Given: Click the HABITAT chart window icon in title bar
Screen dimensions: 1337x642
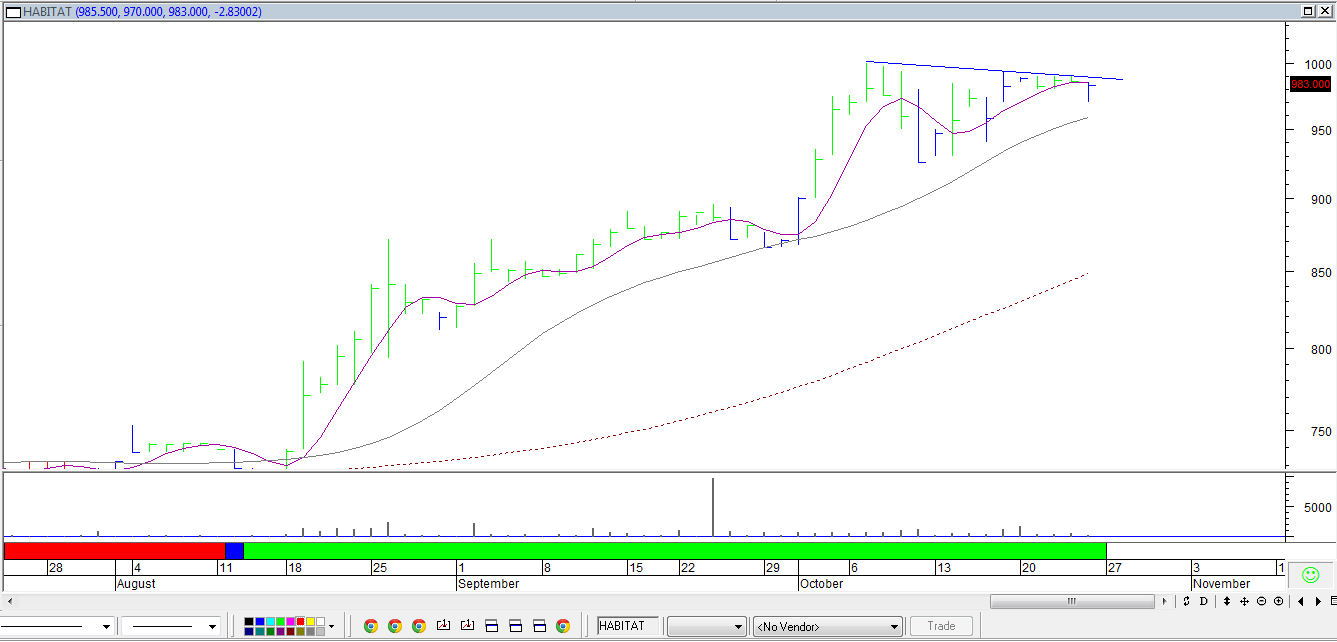Looking at the screenshot, I should [12, 11].
